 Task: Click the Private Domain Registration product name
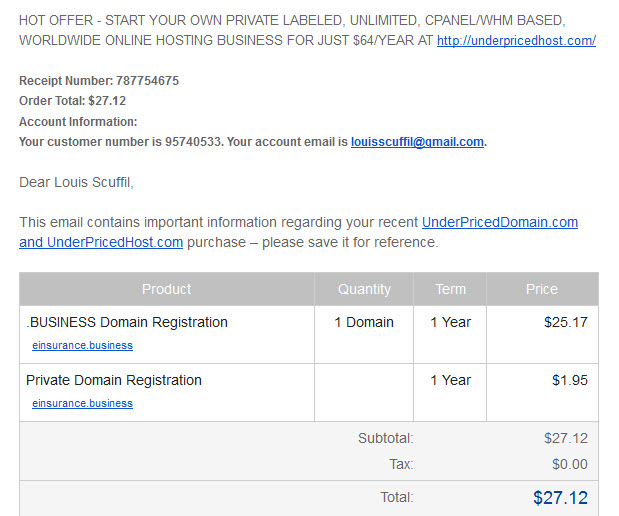pos(114,380)
